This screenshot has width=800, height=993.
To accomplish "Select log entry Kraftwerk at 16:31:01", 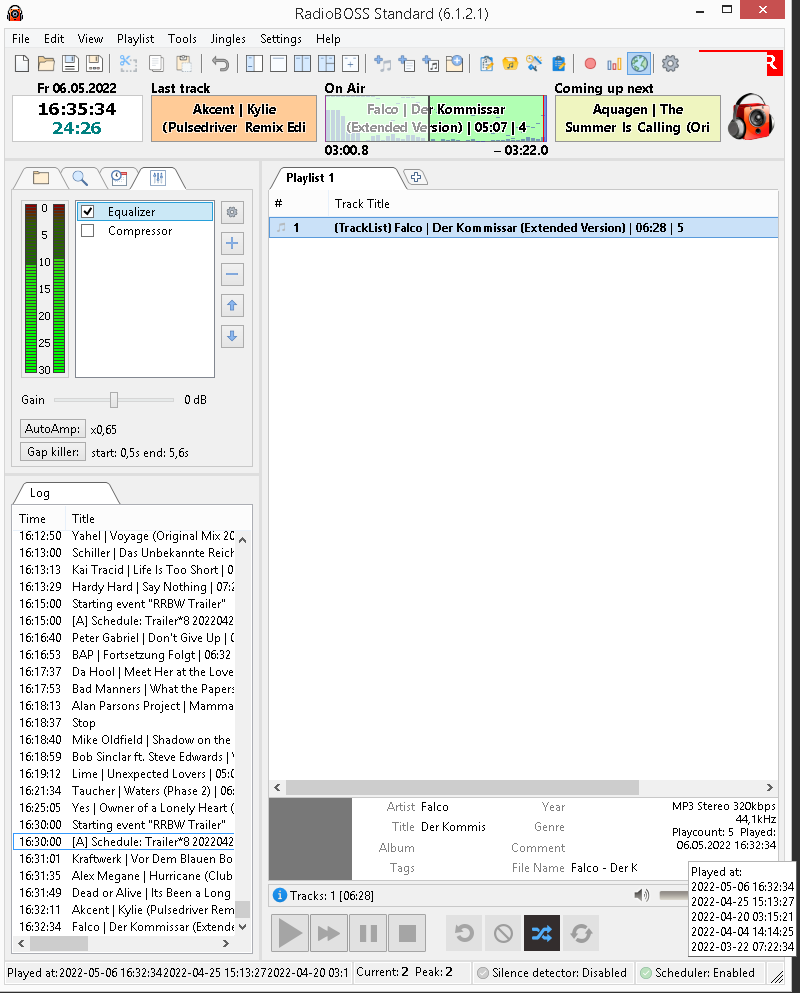I will point(126,859).
